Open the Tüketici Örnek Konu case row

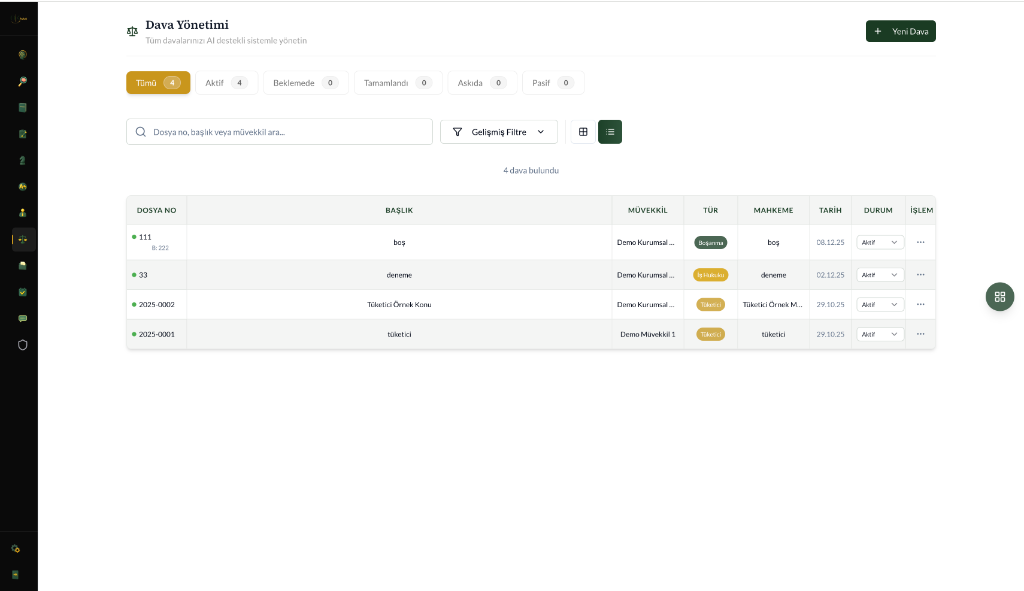[x=399, y=304]
